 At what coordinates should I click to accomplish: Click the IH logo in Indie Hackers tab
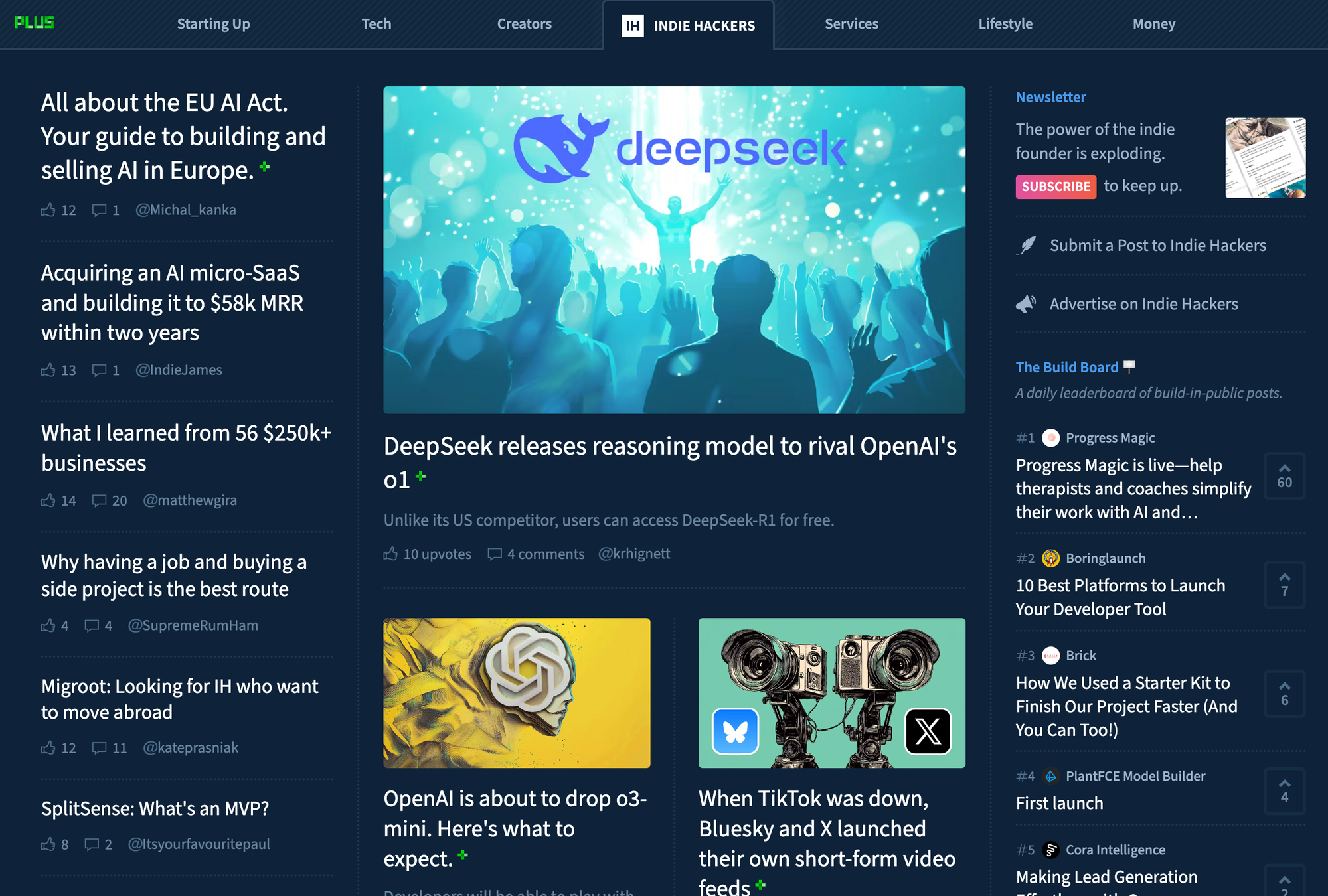pos(632,25)
